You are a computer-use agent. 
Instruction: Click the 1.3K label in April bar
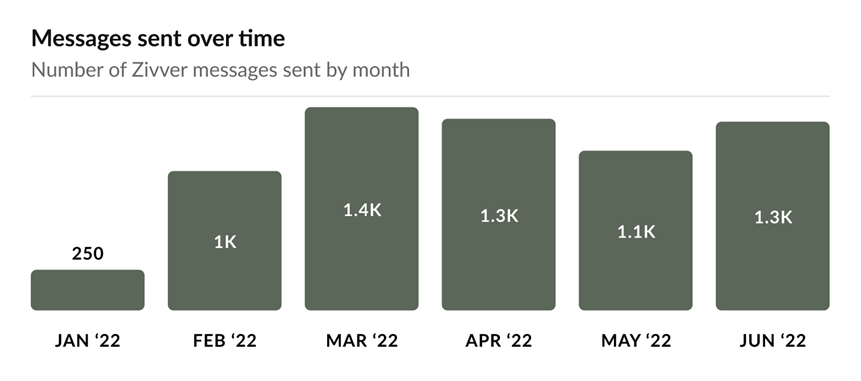pos(499,216)
